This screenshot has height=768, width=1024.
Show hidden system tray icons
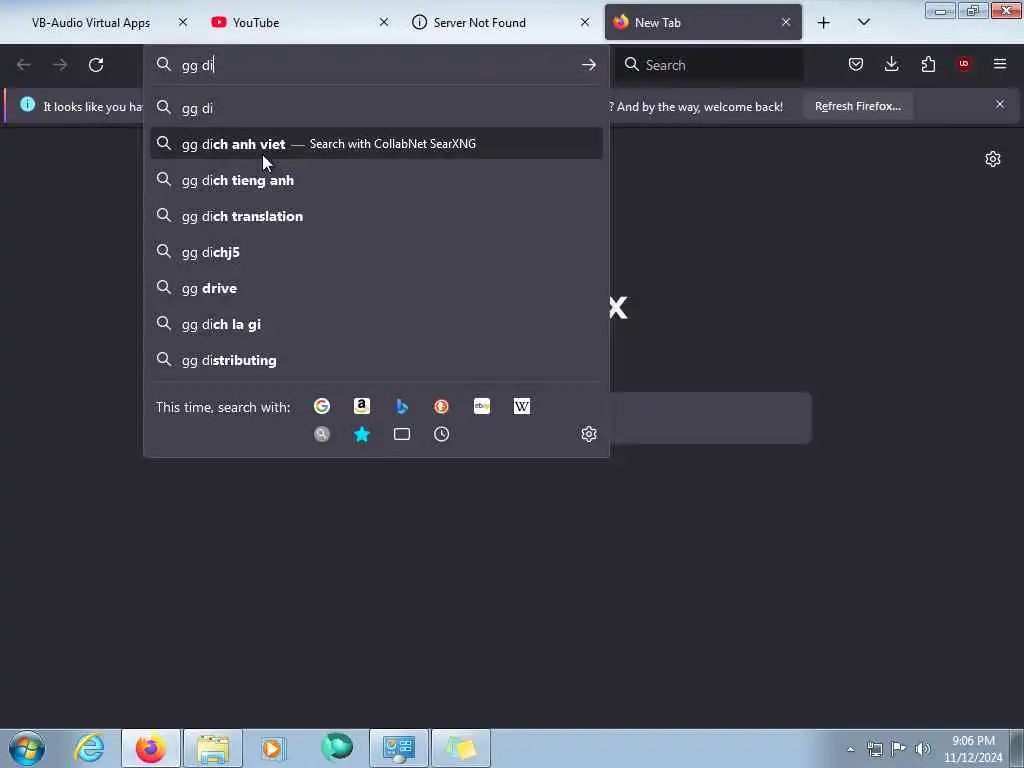850,749
